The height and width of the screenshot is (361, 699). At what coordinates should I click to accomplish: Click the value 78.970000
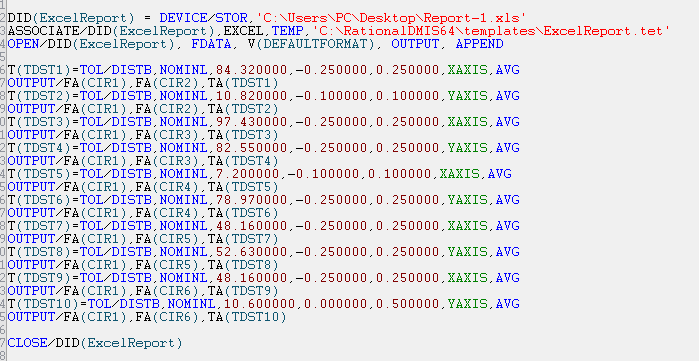click(251, 199)
